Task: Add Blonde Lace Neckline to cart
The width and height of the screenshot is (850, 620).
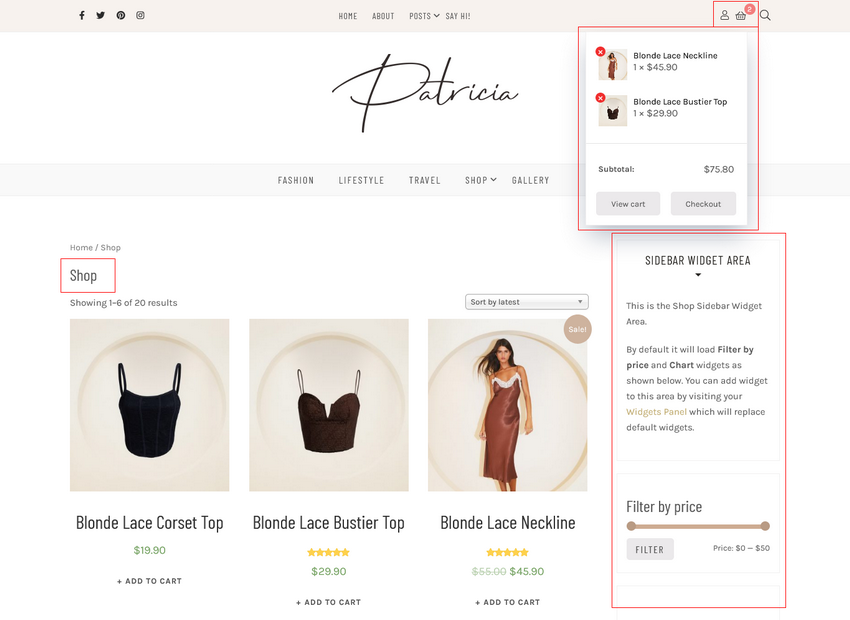Action: point(507,602)
